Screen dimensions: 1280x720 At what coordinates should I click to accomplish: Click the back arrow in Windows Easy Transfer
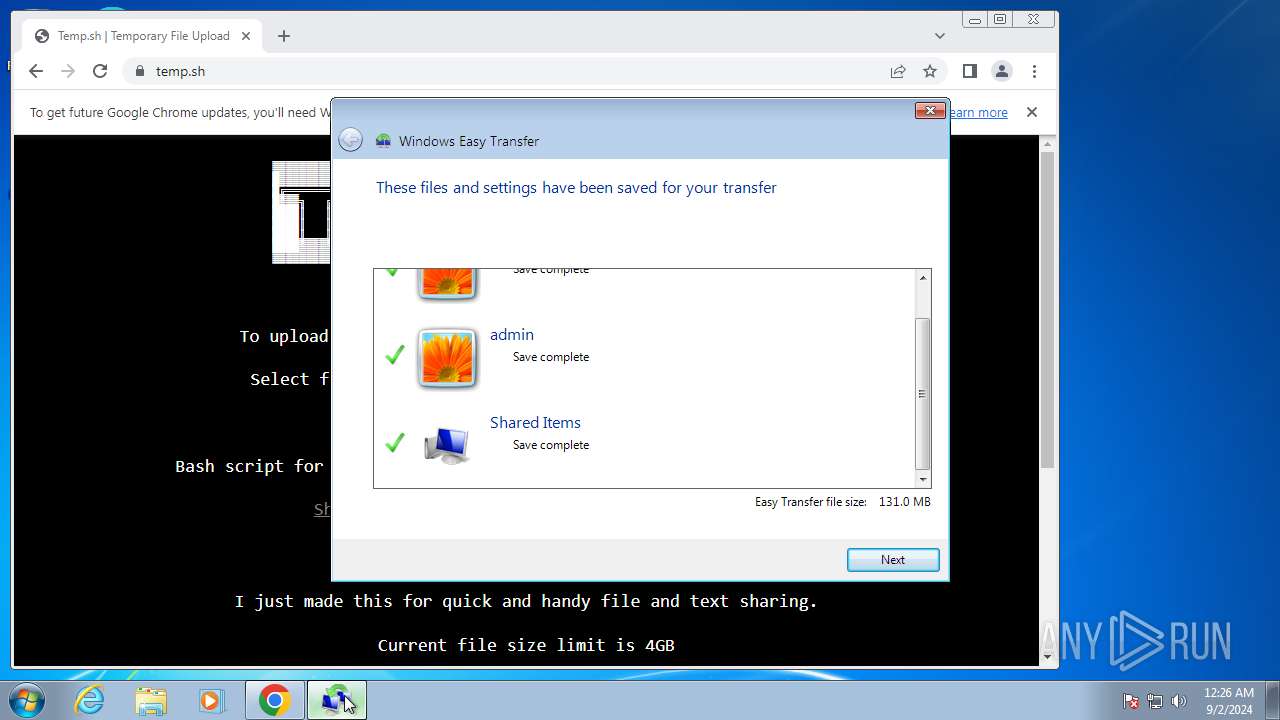tap(350, 140)
